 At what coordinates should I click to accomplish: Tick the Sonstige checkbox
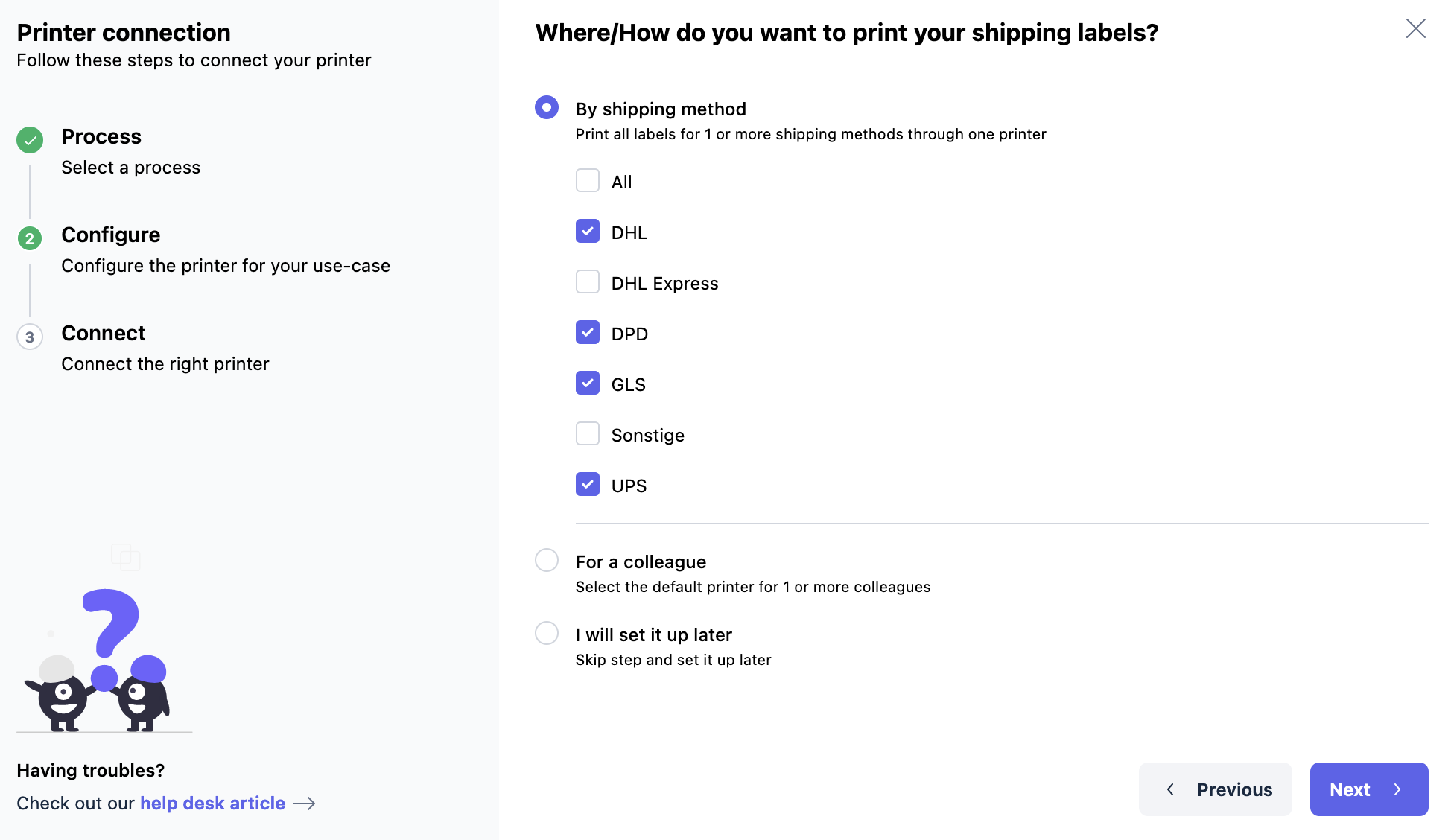click(x=588, y=434)
